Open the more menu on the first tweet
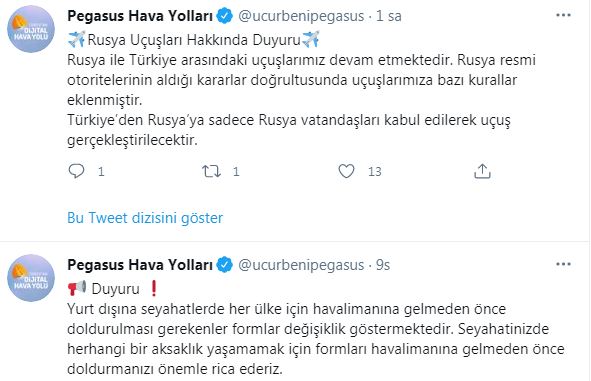591x381 pixels. pos(563,15)
